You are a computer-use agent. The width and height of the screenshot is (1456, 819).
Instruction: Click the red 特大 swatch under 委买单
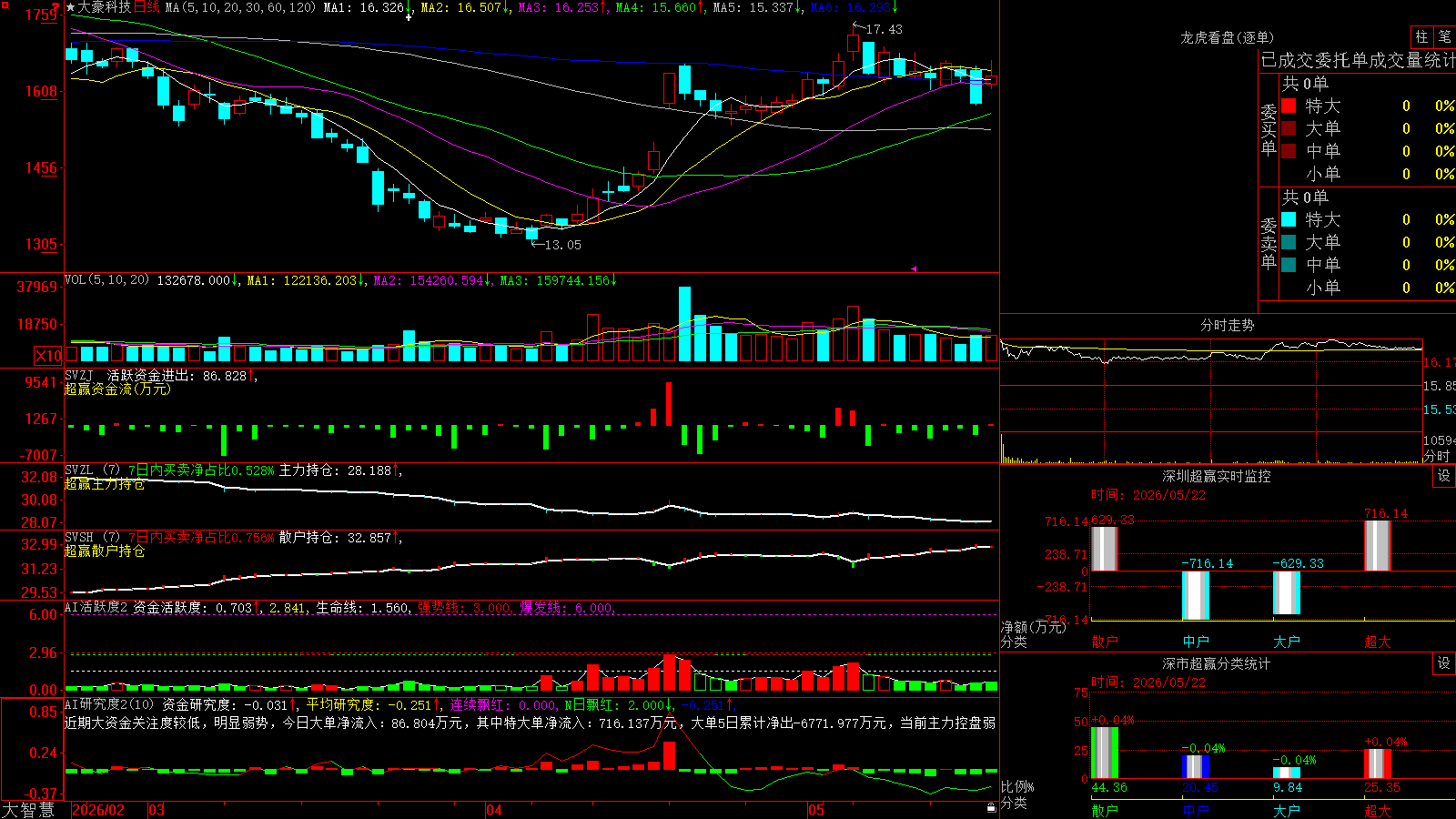(1289, 106)
